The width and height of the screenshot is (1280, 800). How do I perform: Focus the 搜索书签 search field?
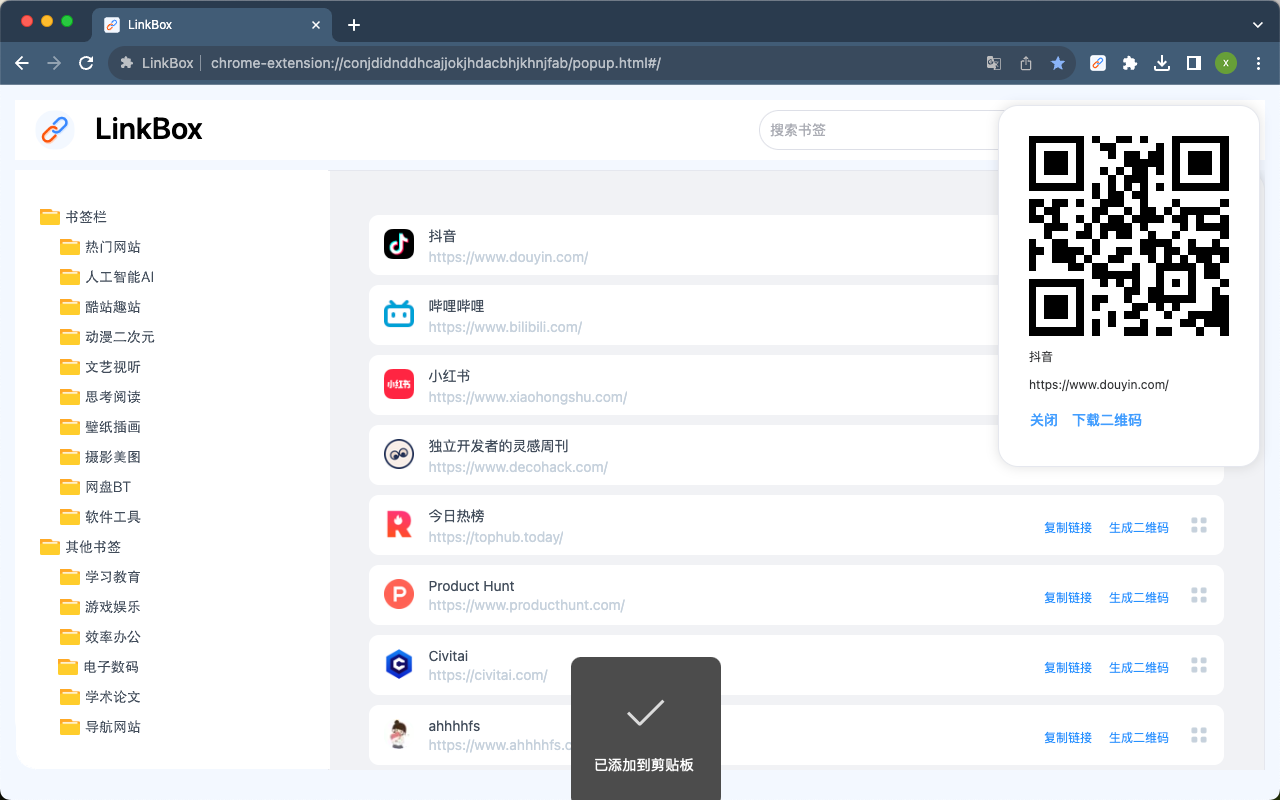(880, 130)
